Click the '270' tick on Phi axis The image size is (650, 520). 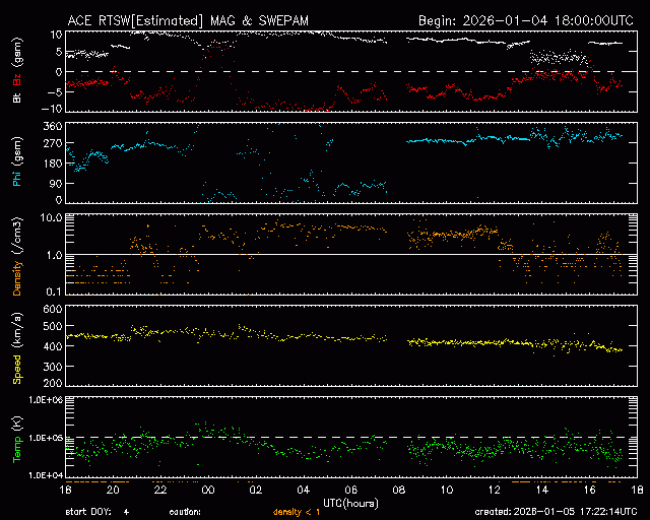(x=53, y=143)
